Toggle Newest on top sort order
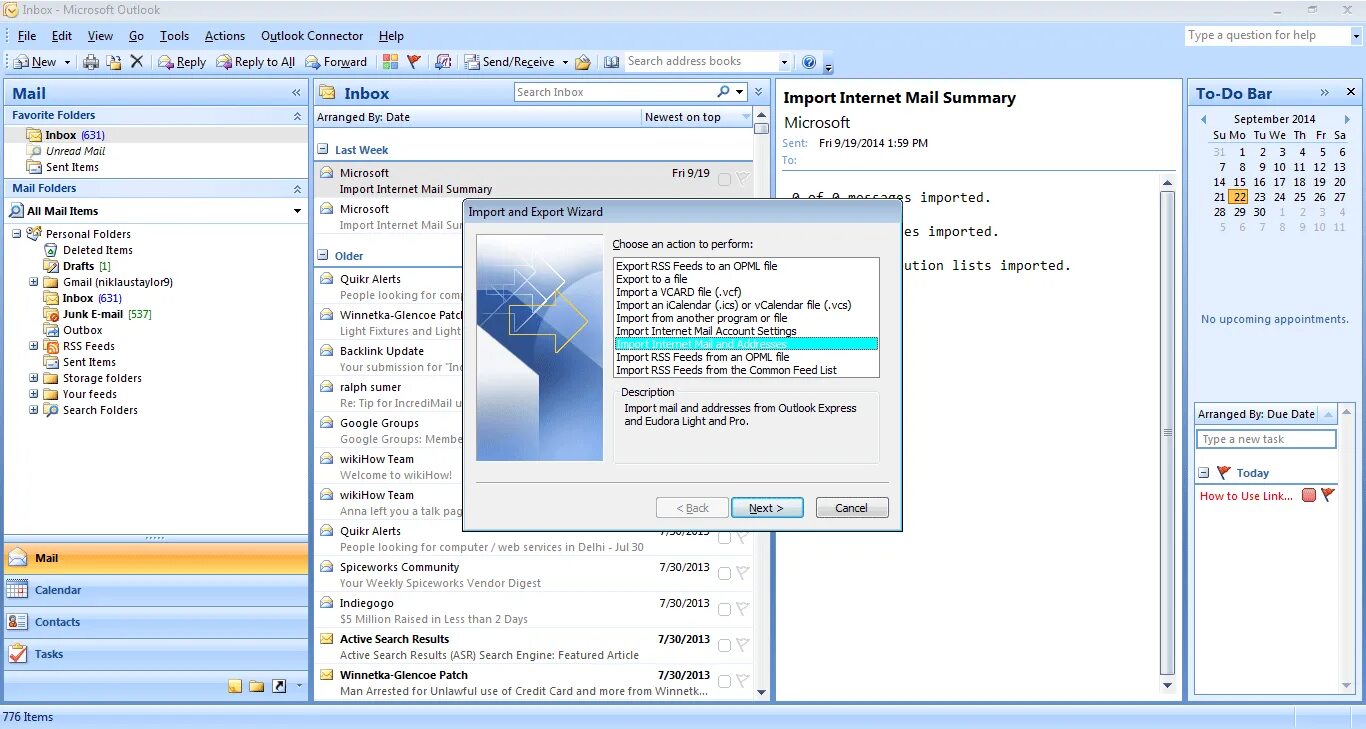Viewport: 1366px width, 729px height. tap(697, 117)
